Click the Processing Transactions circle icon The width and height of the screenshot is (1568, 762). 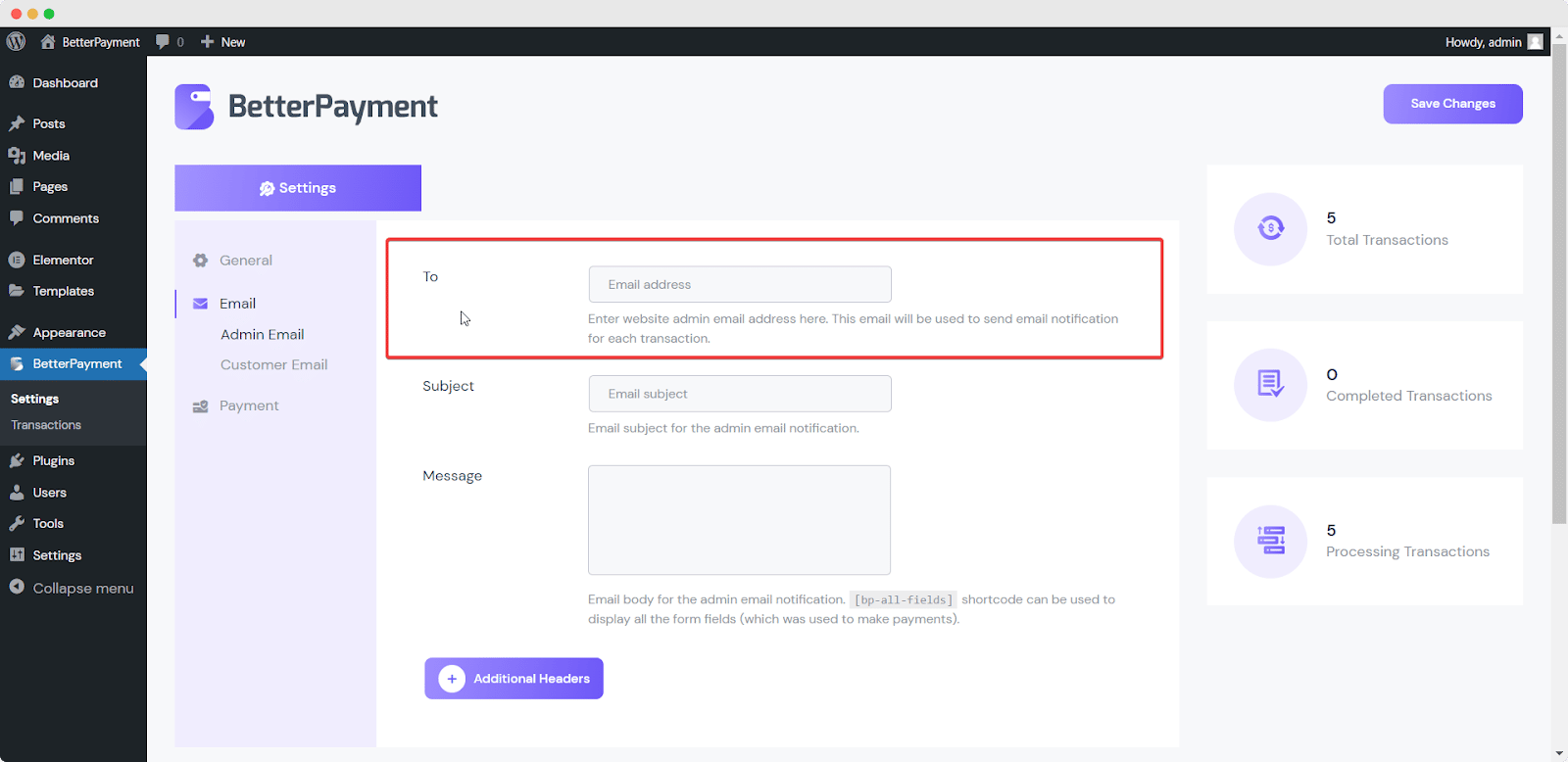(1271, 541)
